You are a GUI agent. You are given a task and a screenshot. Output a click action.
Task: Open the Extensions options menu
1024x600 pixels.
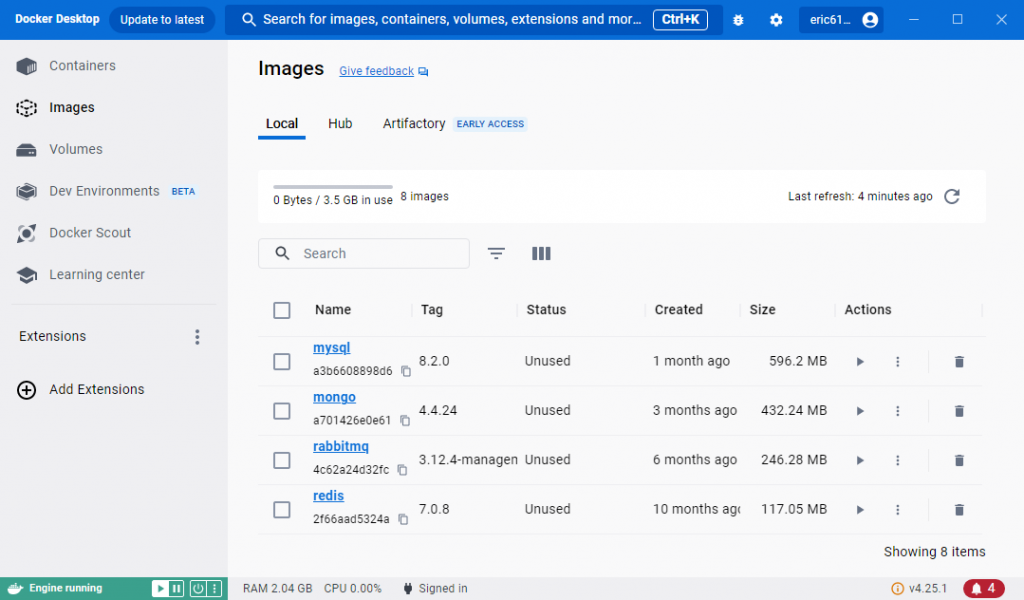pyautogui.click(x=197, y=337)
